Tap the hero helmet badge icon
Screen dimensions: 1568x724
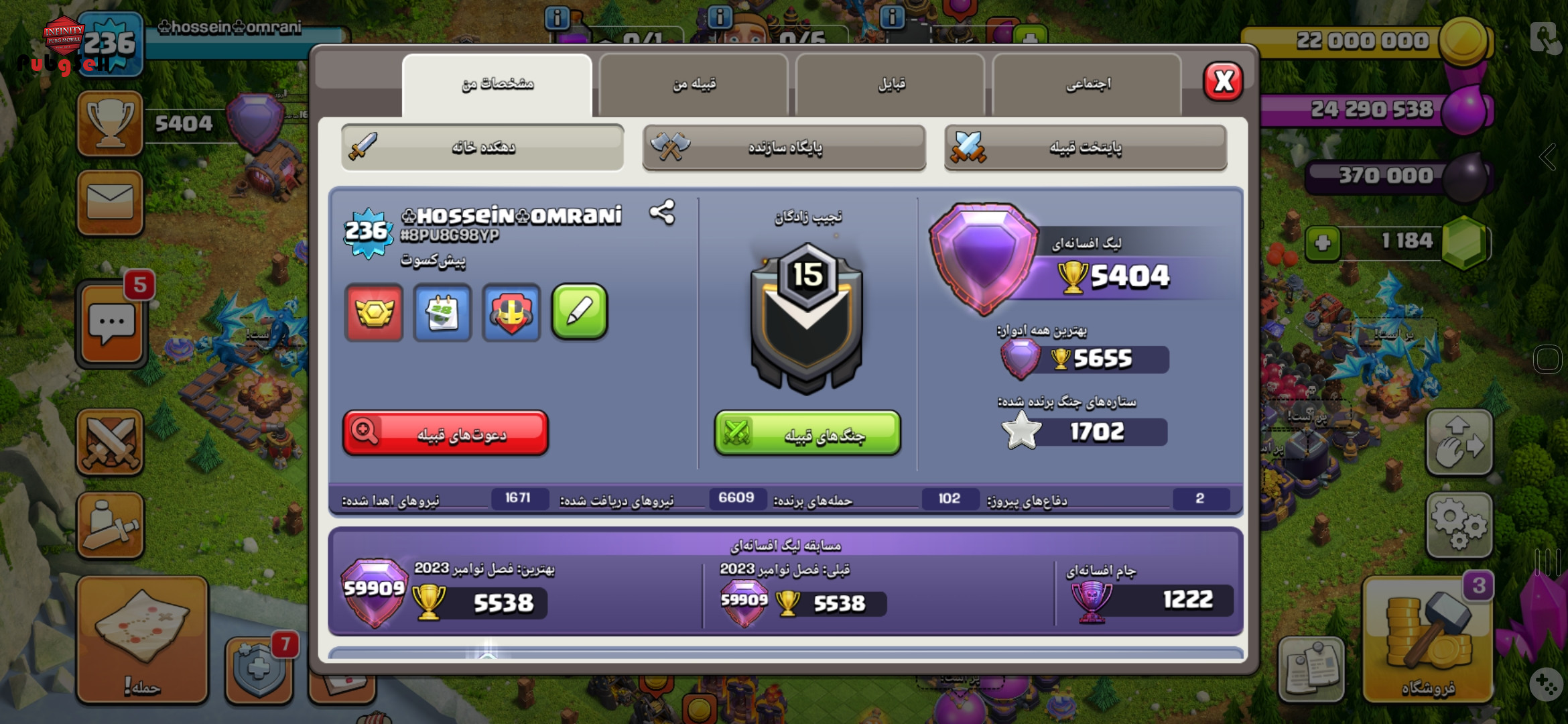pos(511,312)
